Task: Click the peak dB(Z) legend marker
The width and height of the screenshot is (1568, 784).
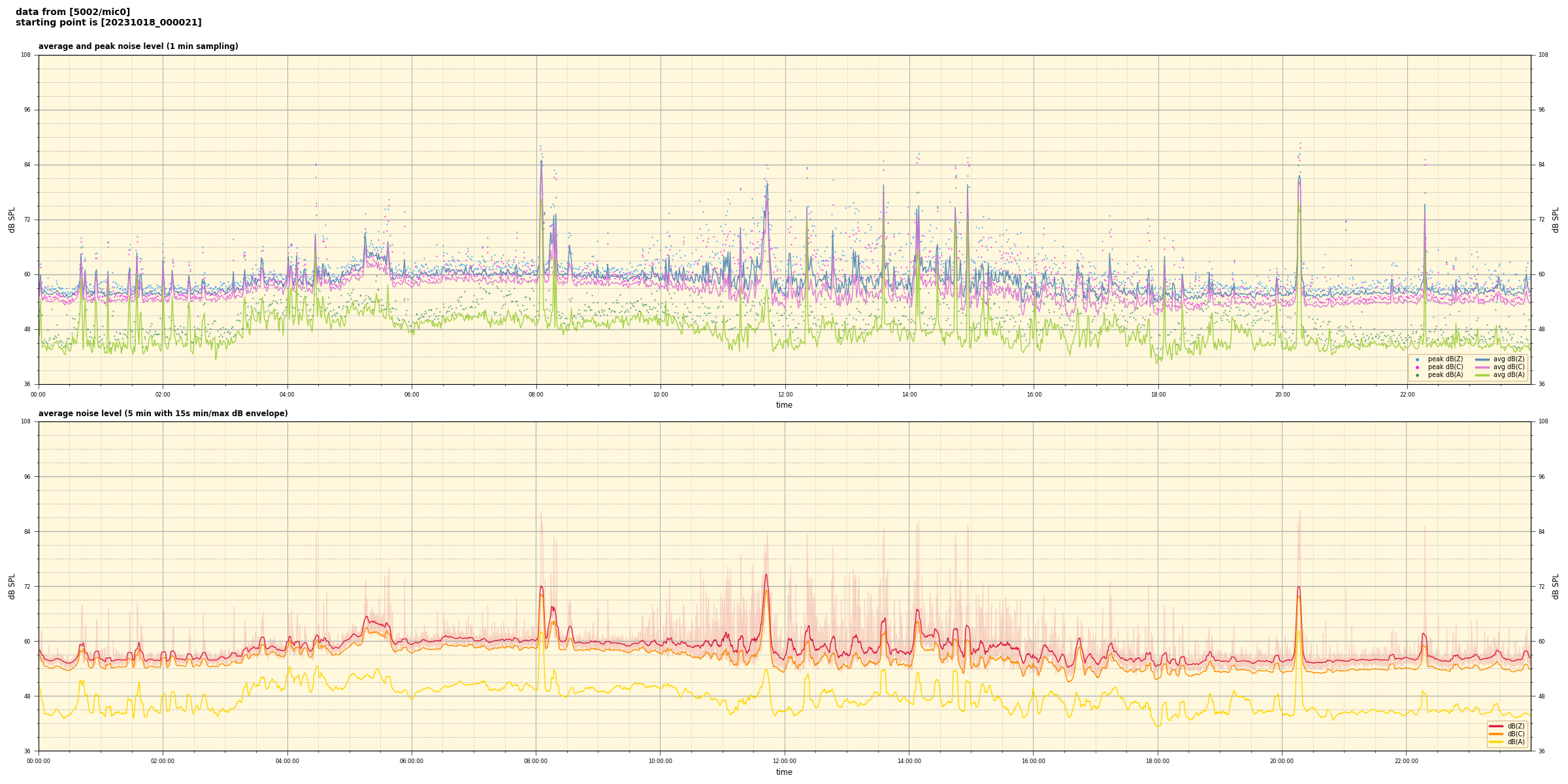Action: [1417, 359]
